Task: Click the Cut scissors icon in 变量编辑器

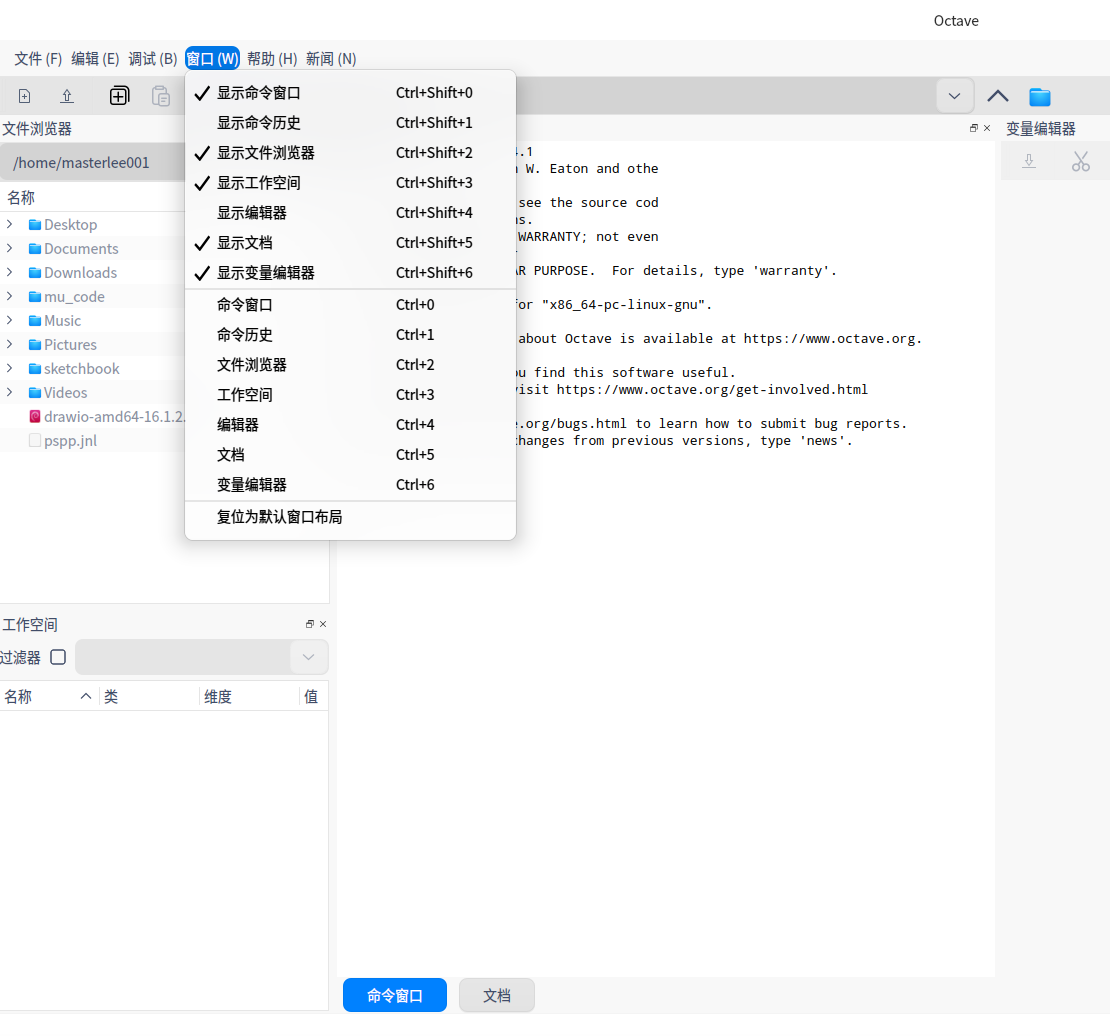Action: coord(1081,160)
